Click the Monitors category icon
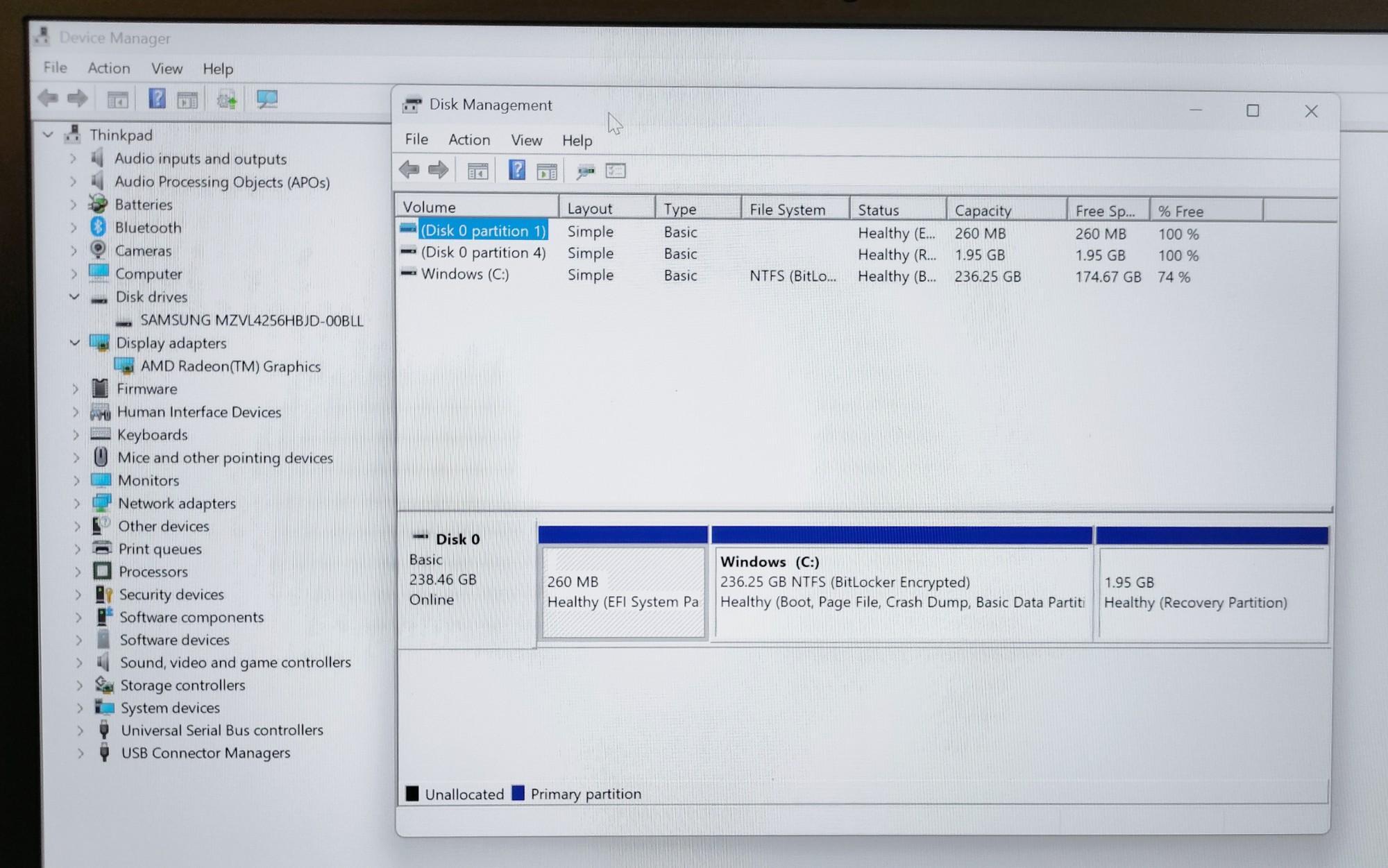 pos(101,480)
